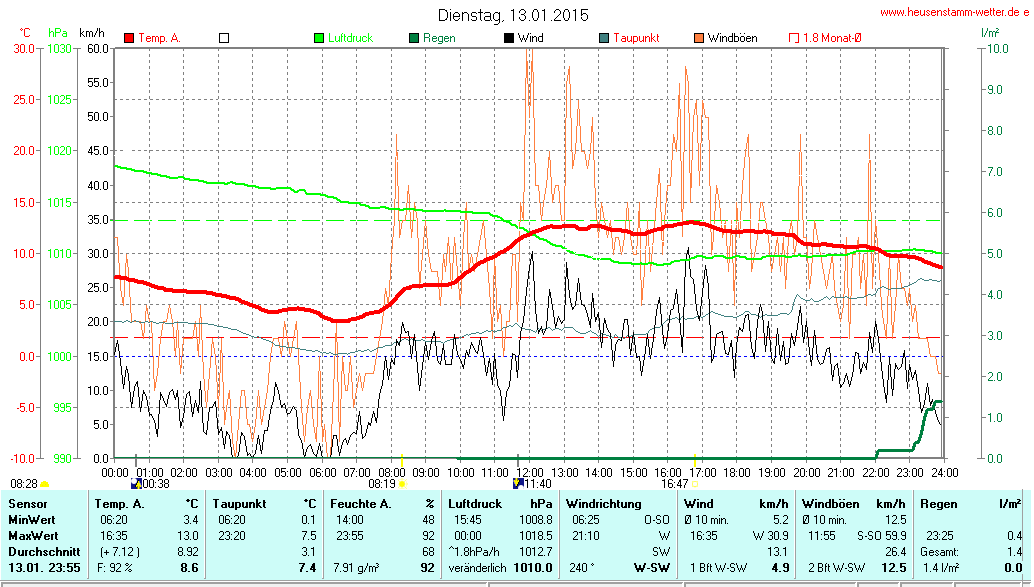The height and width of the screenshot is (587, 1034).
Task: Click the Sensor row header label
Action: point(27,504)
